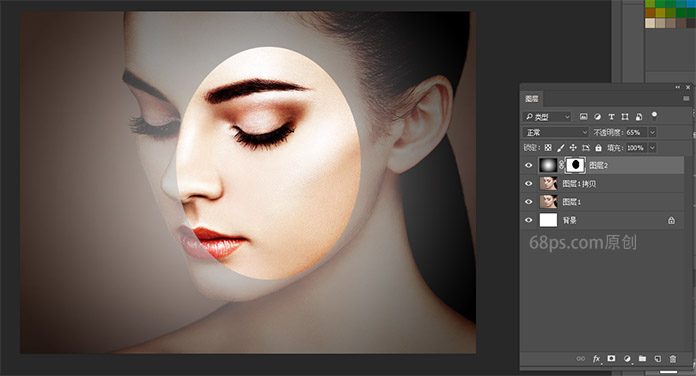Open the opacity slider dropdown arrow

point(652,132)
